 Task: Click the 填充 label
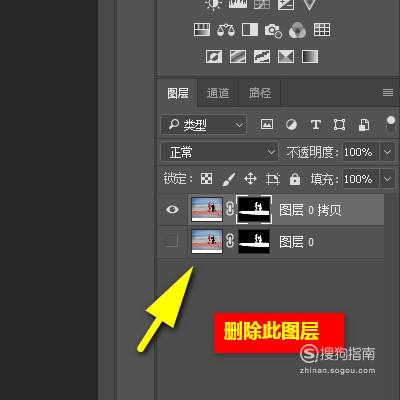click(324, 179)
